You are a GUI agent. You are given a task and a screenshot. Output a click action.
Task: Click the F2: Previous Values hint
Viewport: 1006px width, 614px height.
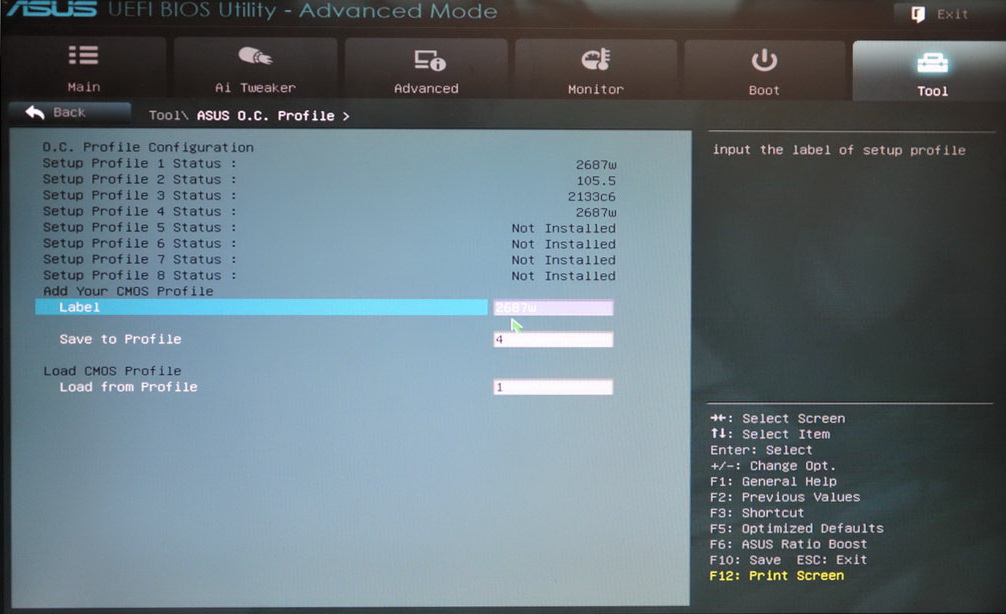pos(785,497)
